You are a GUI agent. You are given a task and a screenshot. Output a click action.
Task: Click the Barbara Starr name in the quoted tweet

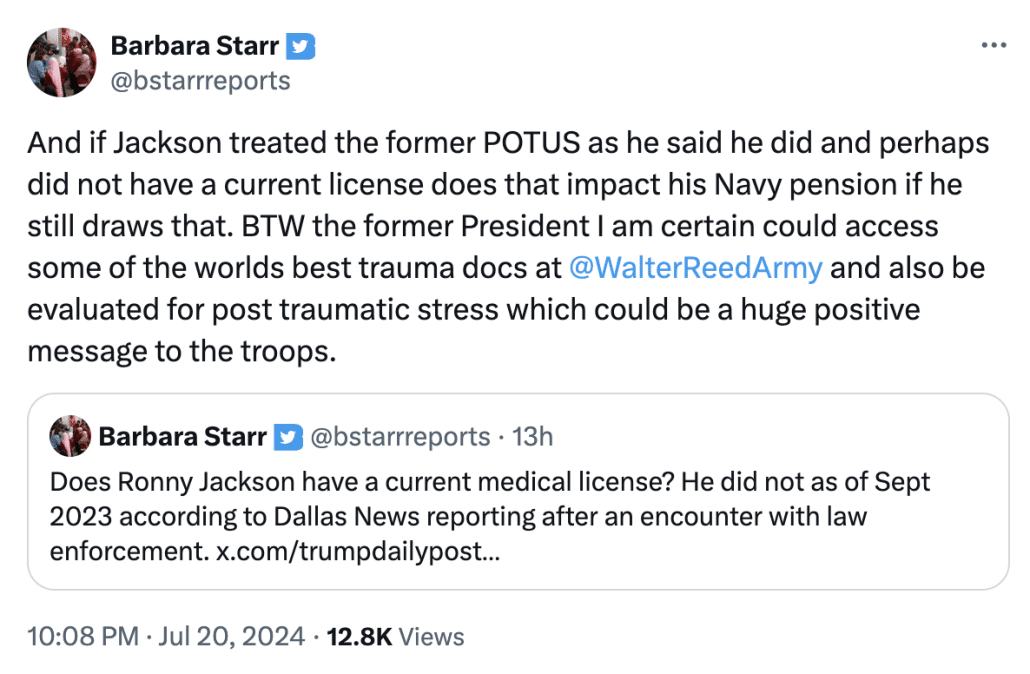tap(183, 437)
